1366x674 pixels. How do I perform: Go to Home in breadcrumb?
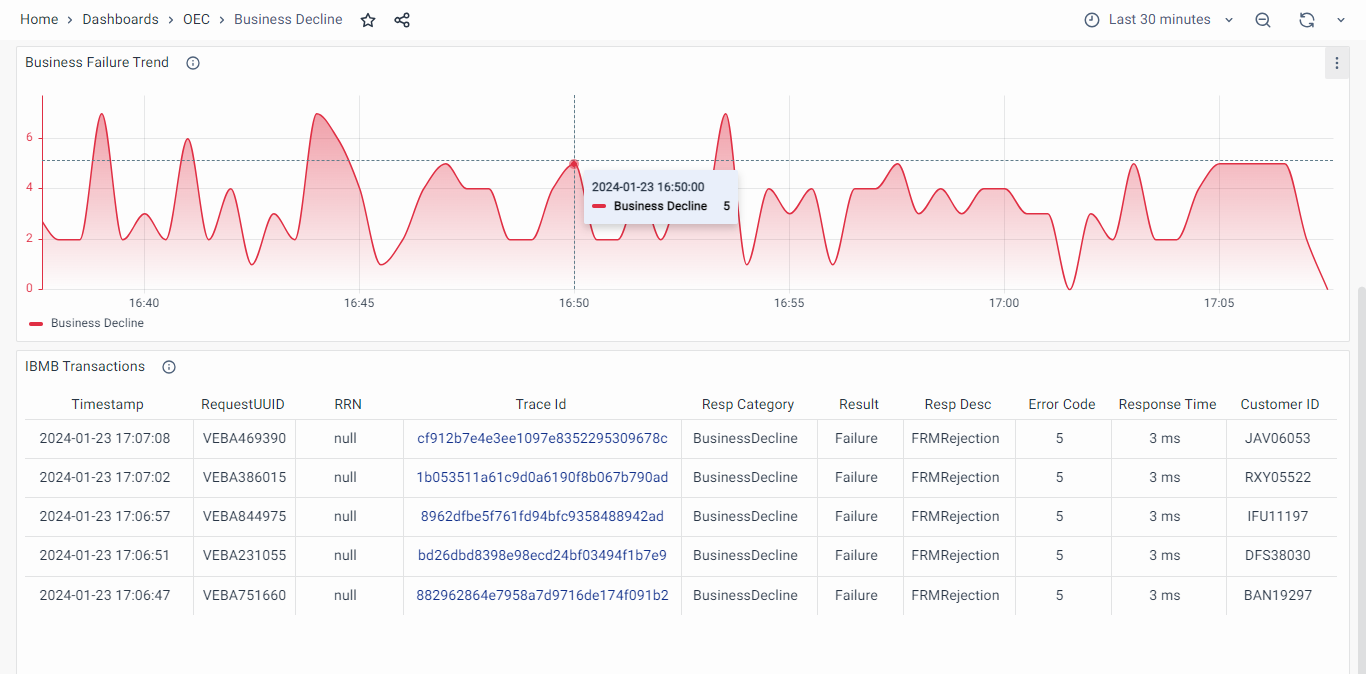(x=39, y=20)
